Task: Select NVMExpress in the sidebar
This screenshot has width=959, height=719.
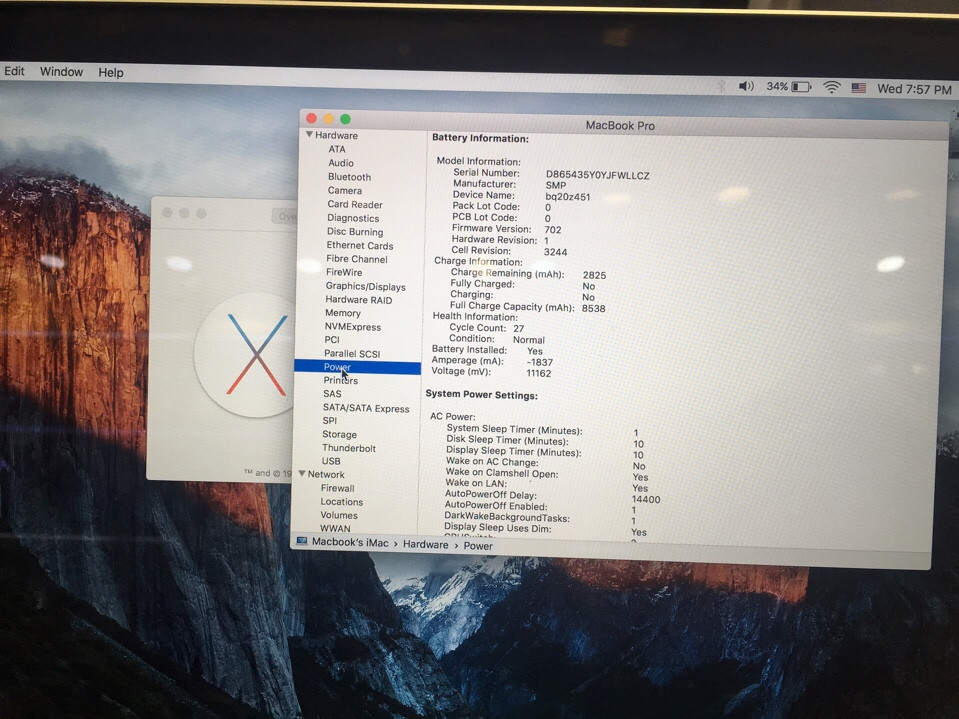Action: tap(352, 326)
